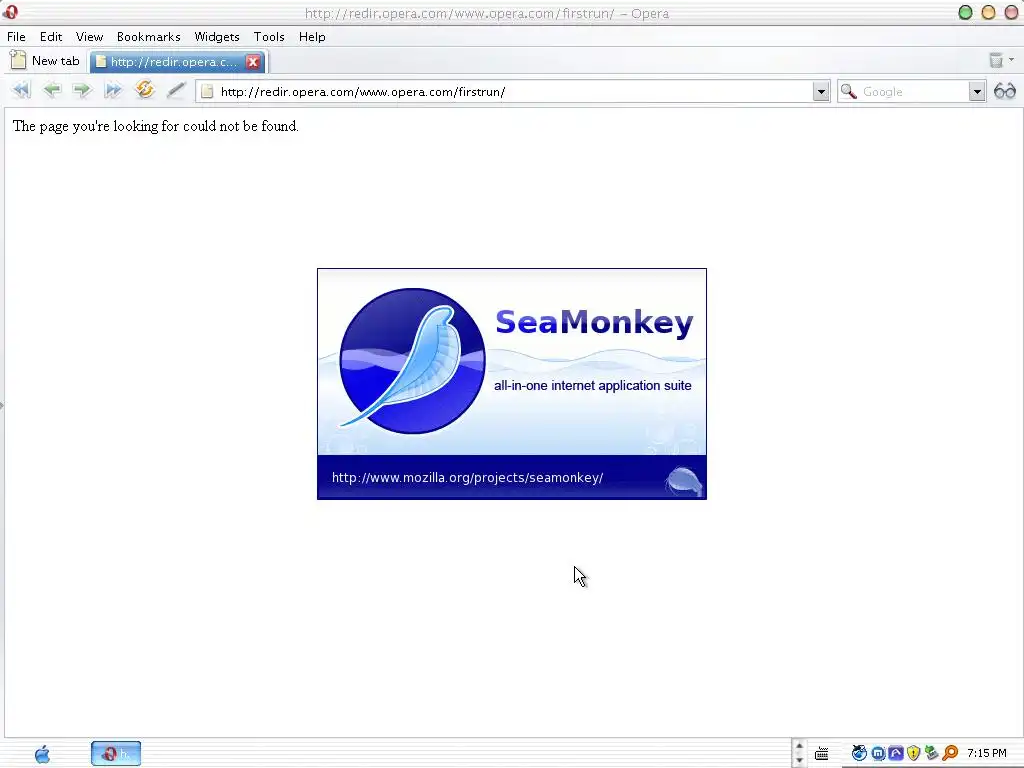The image size is (1024, 768).
Task: Expand the arrow beside the trash icon
Action: coord(1011,59)
